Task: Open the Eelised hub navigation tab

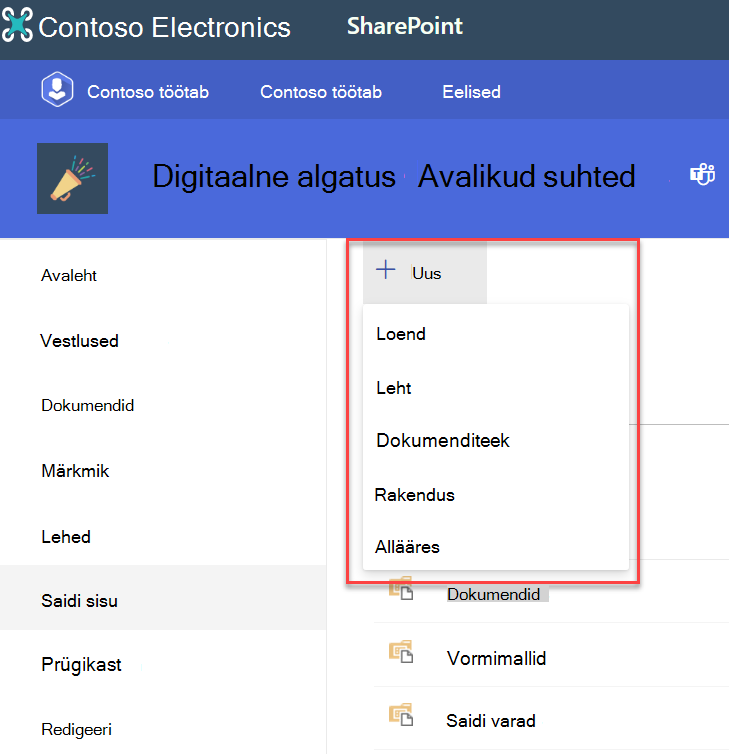Action: point(471,91)
